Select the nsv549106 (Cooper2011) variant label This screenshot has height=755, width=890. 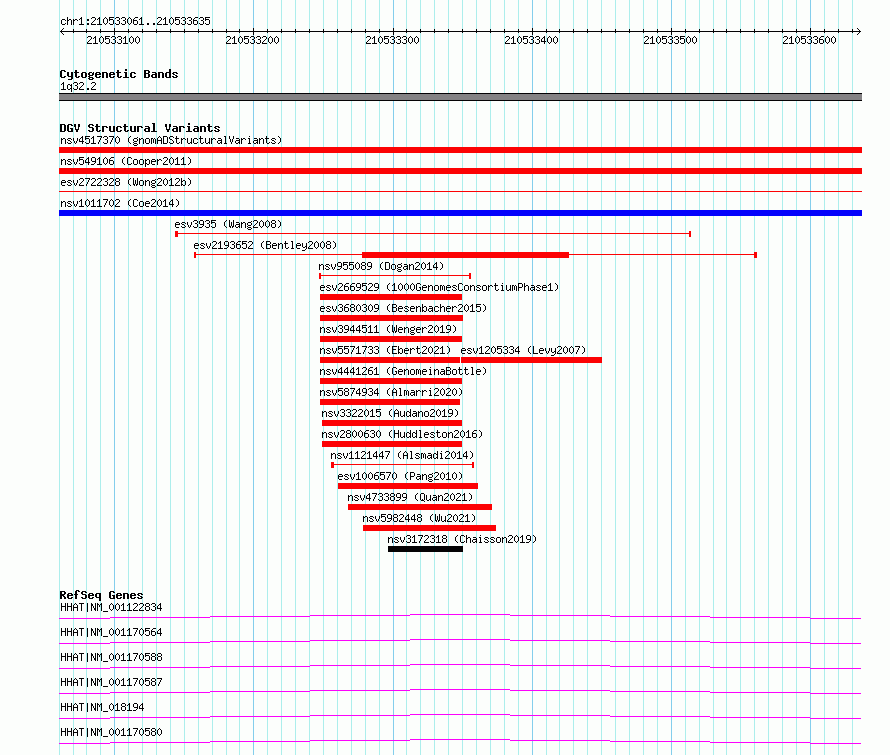[x=126, y=161]
